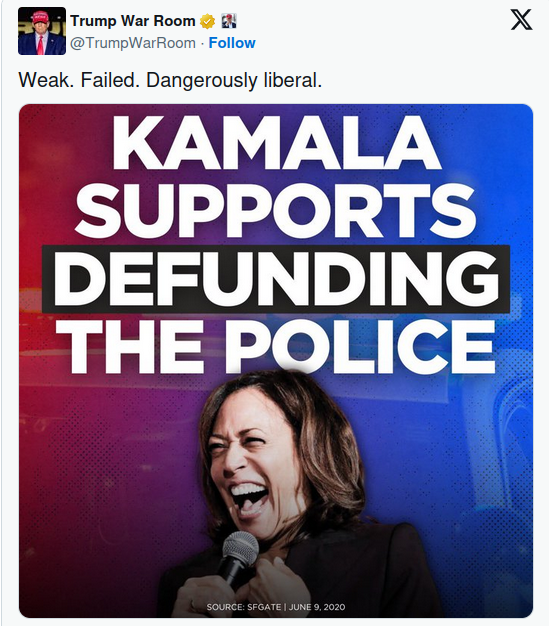
Task: Click the black-highlighted 'DEFUNDING' banner
Action: (276, 279)
